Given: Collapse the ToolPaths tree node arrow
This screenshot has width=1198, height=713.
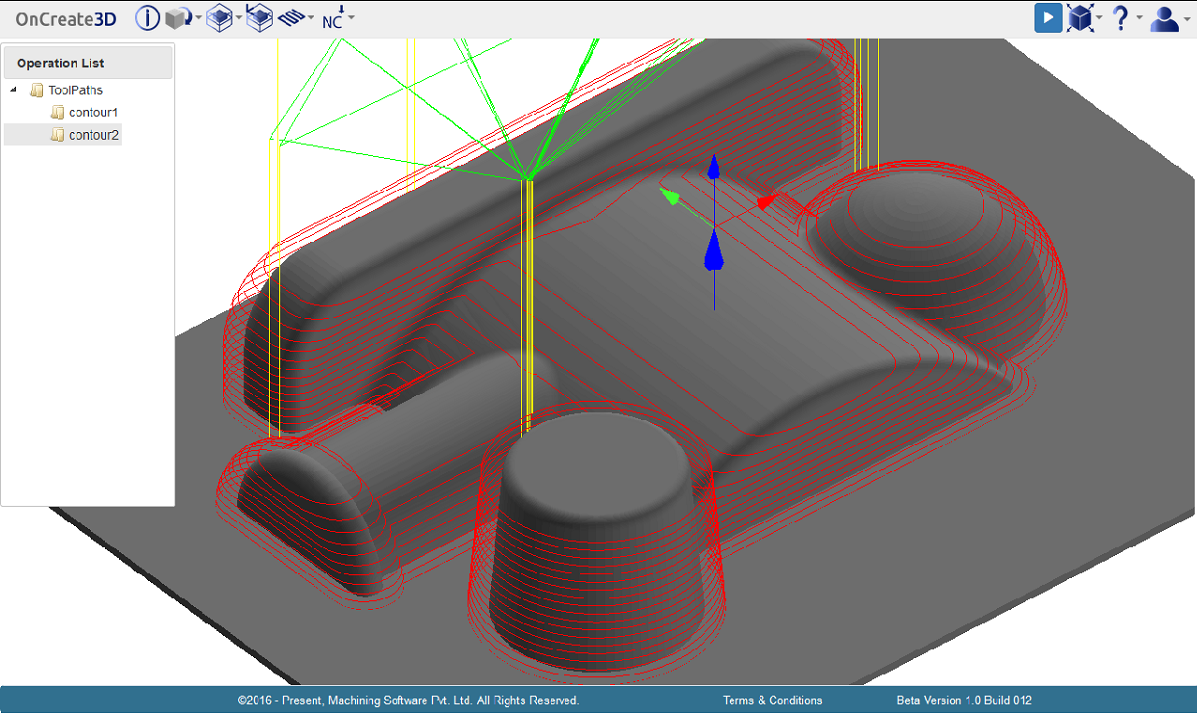Looking at the screenshot, I should tap(15, 90).
